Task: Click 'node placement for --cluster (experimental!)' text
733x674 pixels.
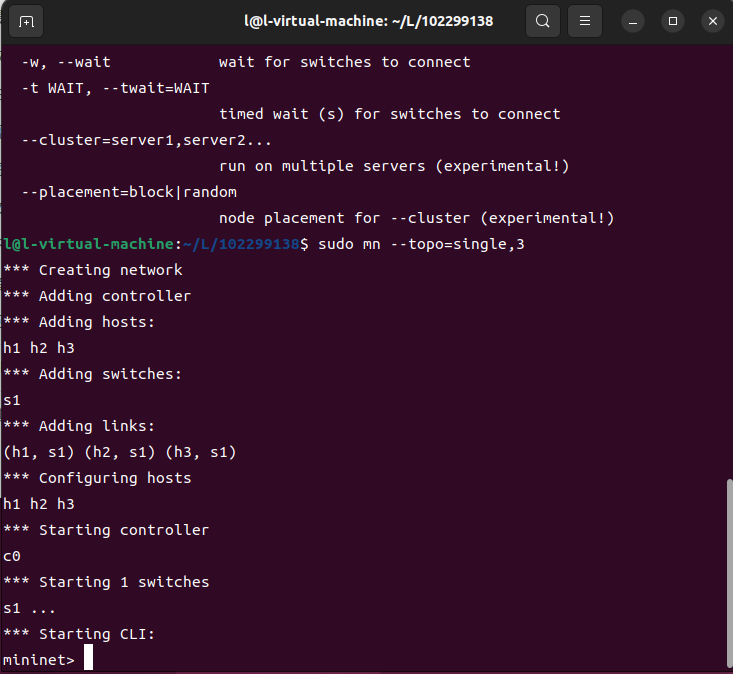Action: (417, 218)
